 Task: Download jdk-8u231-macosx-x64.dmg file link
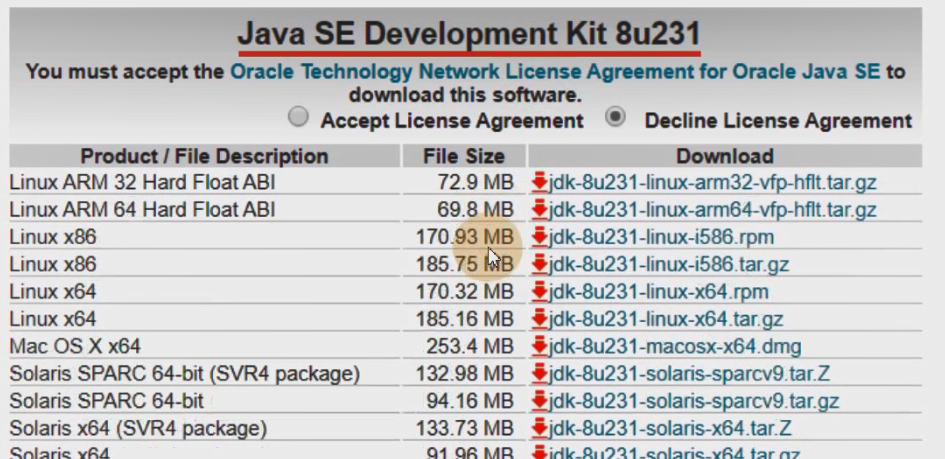click(675, 347)
